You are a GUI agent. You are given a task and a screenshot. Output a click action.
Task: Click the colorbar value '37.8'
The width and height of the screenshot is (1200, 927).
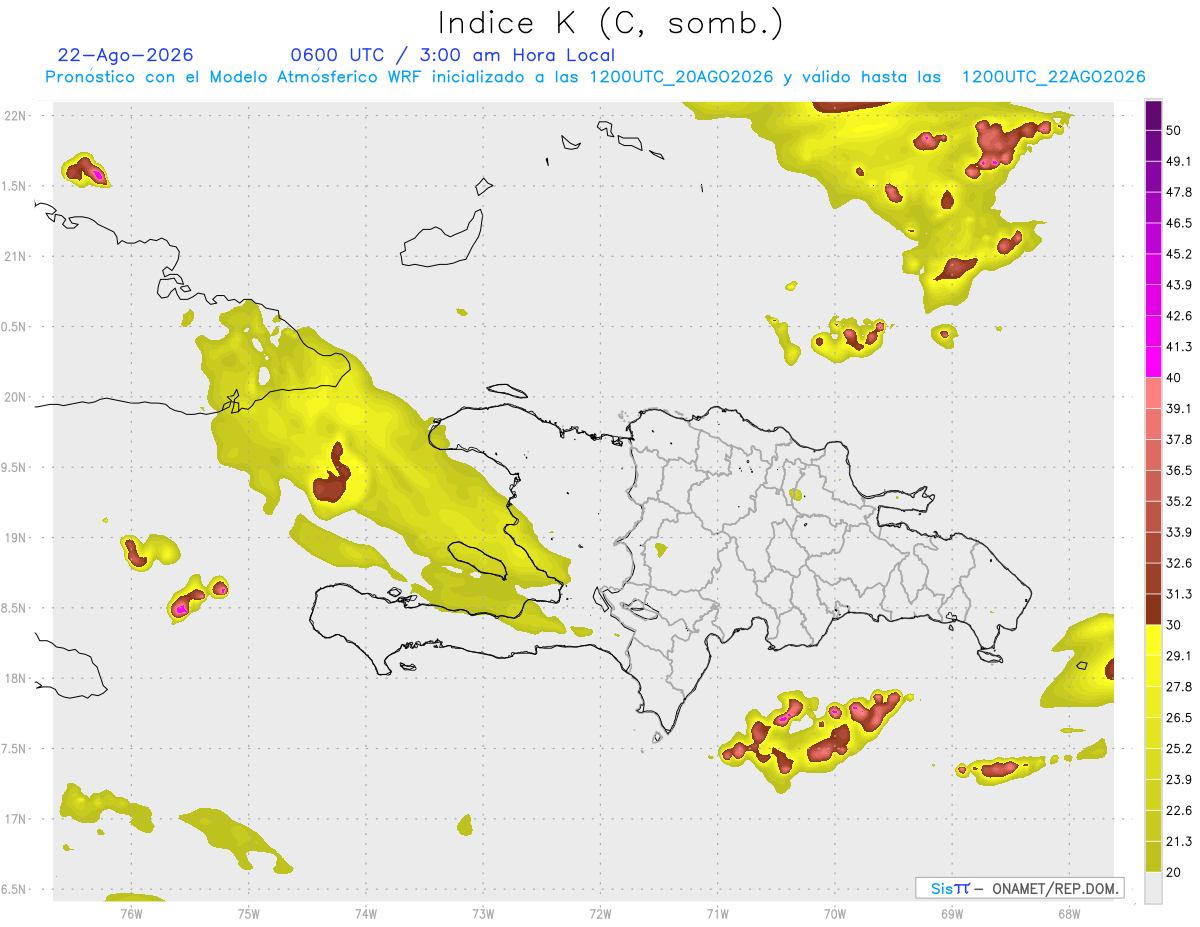(1179, 439)
